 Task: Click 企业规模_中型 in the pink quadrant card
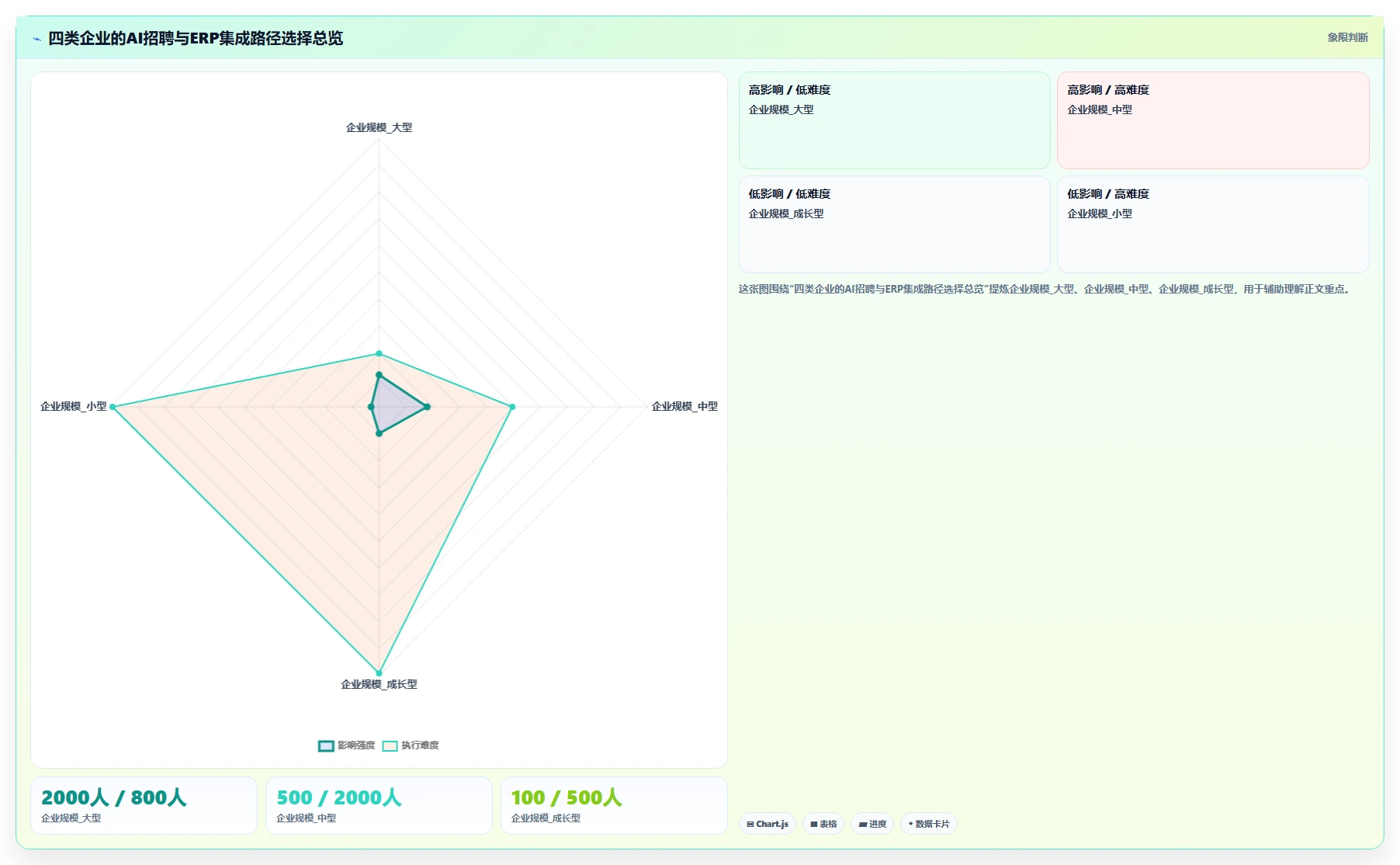click(1100, 109)
